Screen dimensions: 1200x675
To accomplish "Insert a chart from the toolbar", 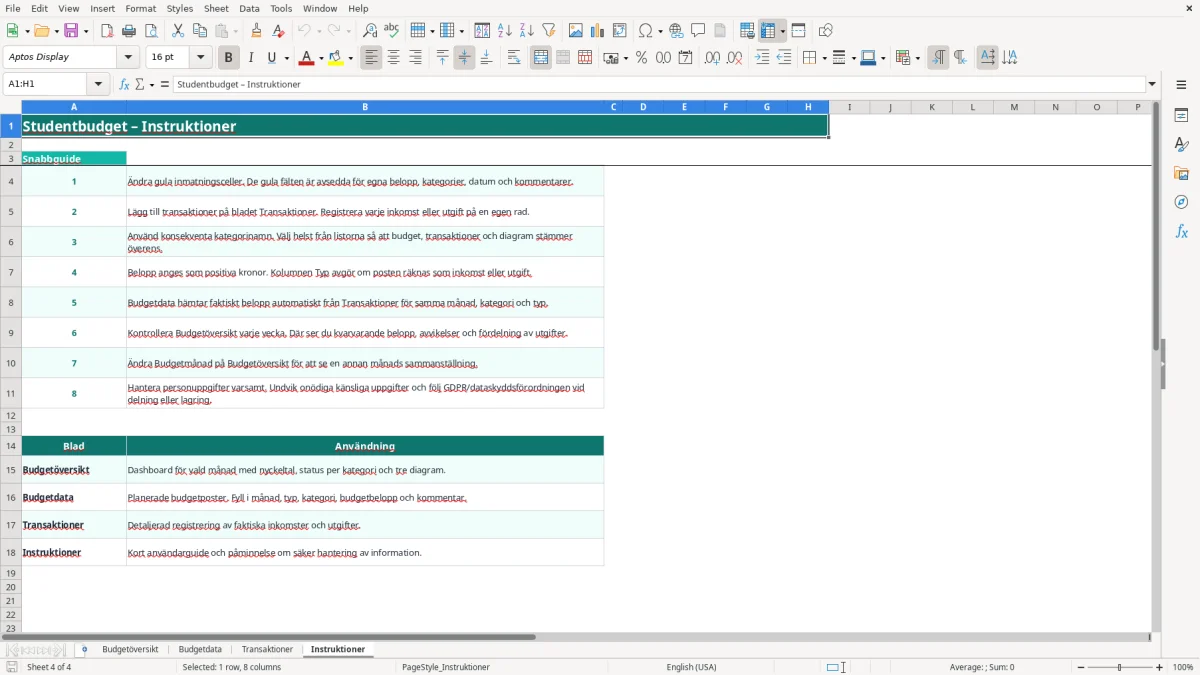I will (598, 31).
